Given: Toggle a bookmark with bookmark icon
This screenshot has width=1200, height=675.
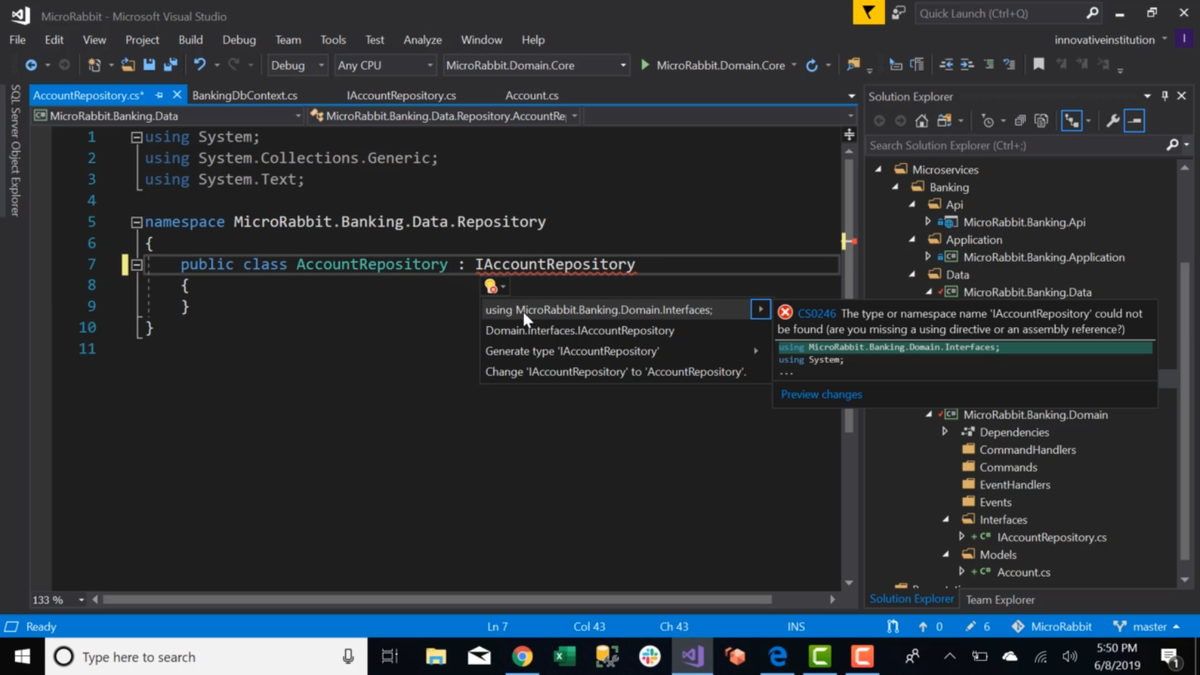Looking at the screenshot, I should pyautogui.click(x=1039, y=65).
